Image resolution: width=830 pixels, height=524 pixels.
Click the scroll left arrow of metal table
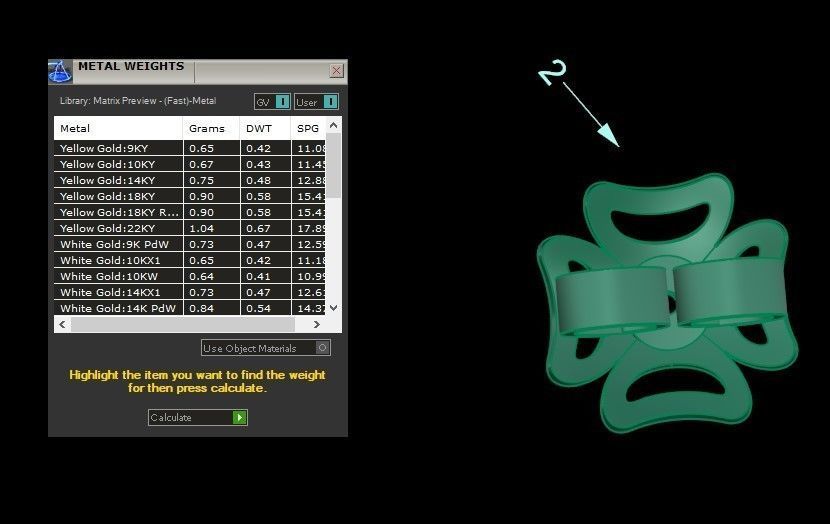pyautogui.click(x=62, y=324)
